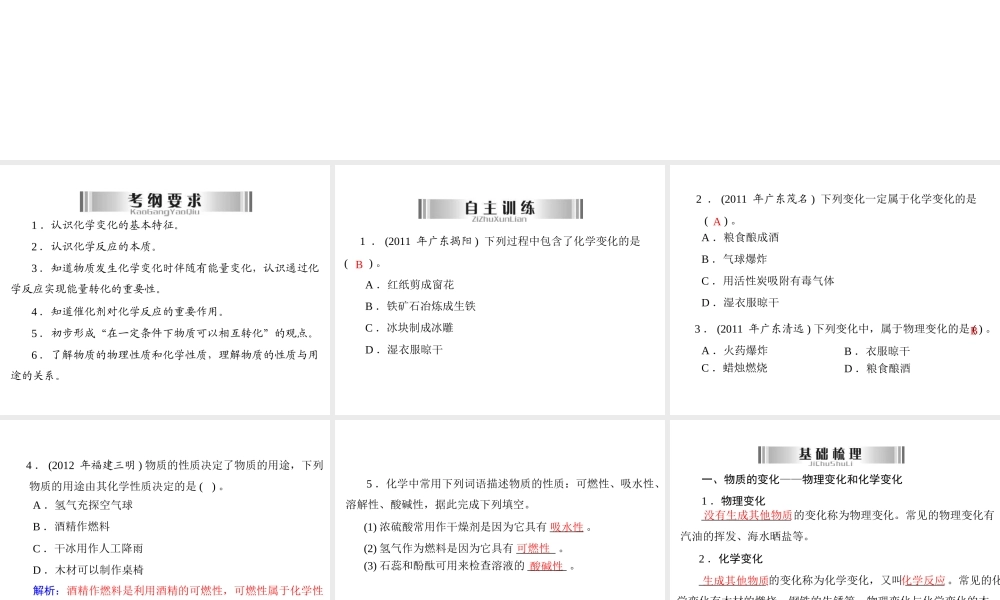Open the slide thumbnail titled 自主训练
This screenshot has height=600, width=1000.
[x=499, y=290]
